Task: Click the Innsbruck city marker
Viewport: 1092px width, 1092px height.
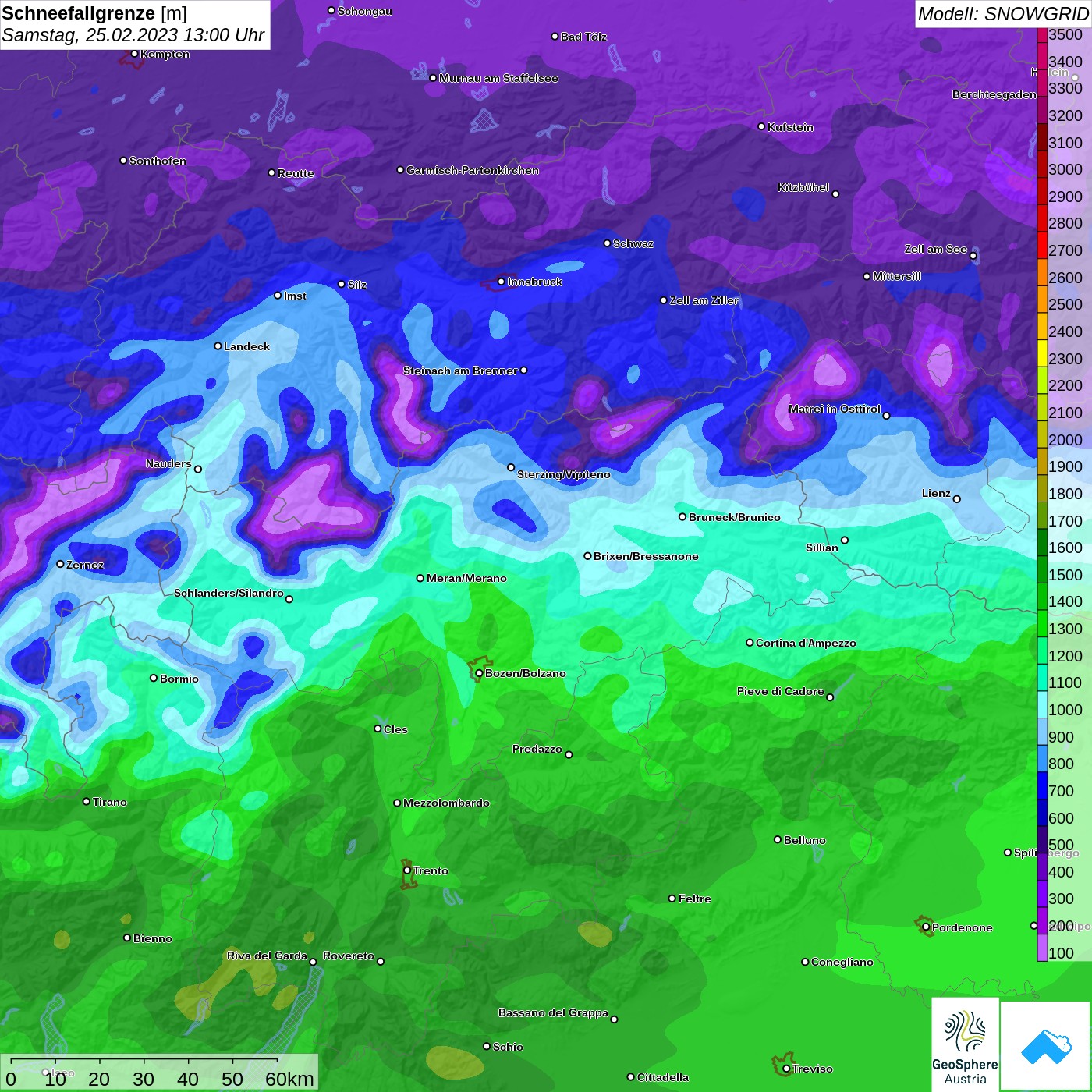Action: [x=502, y=282]
